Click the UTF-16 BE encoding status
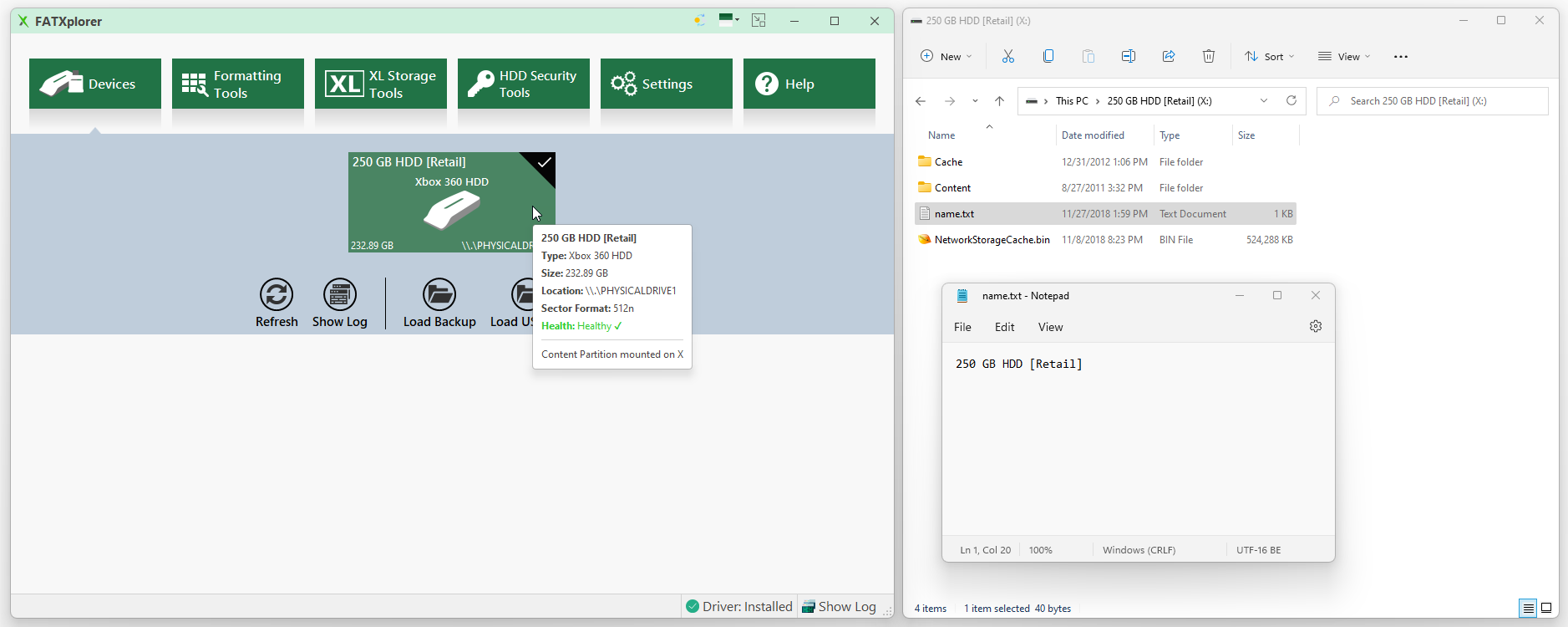The image size is (1568, 627). tap(1259, 550)
